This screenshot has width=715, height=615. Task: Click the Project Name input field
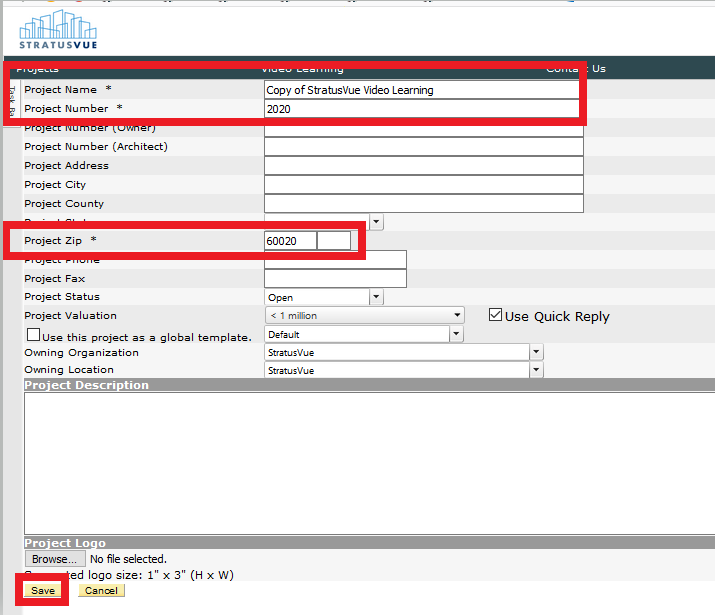[x=422, y=90]
